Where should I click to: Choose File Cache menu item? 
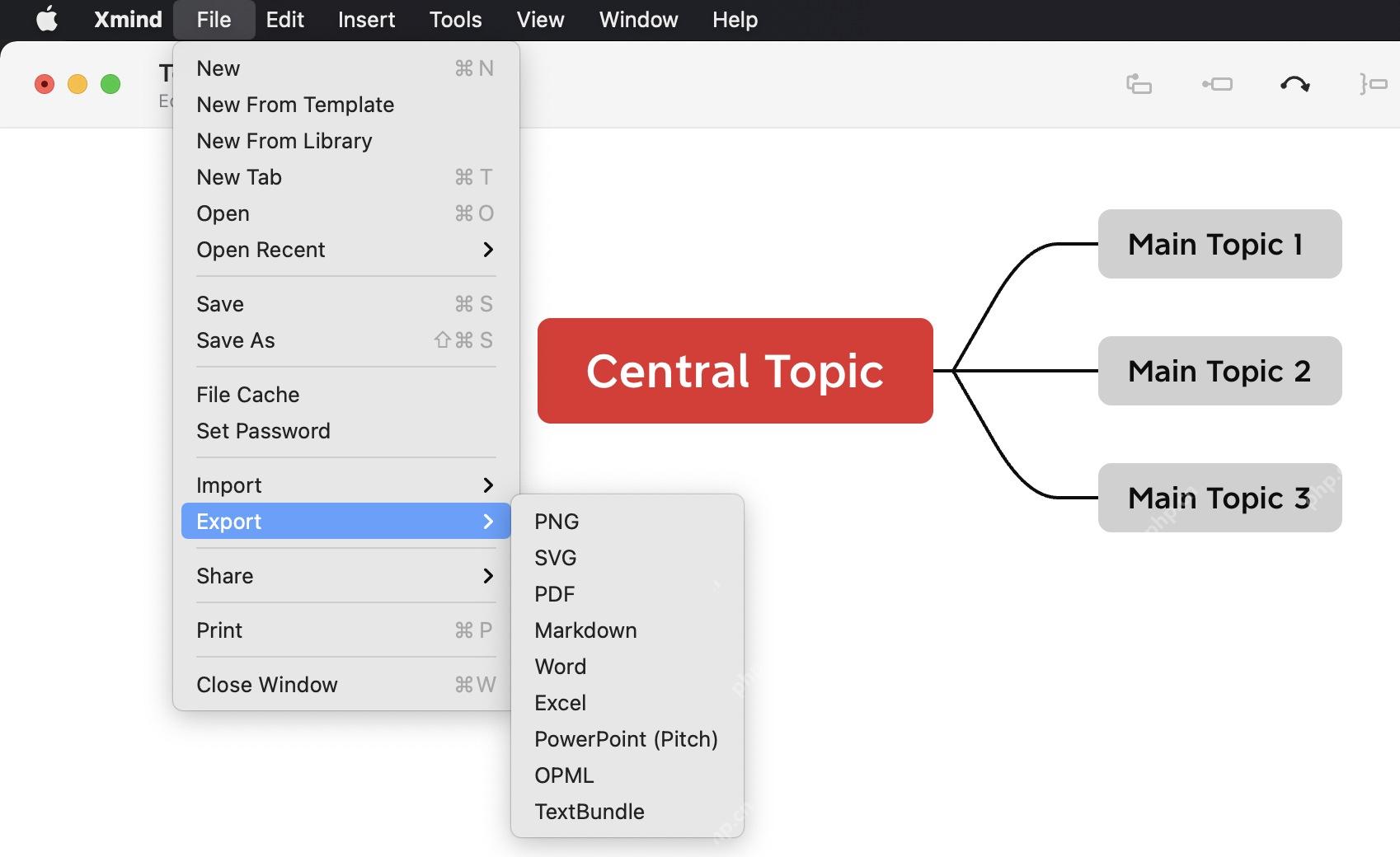pos(346,395)
